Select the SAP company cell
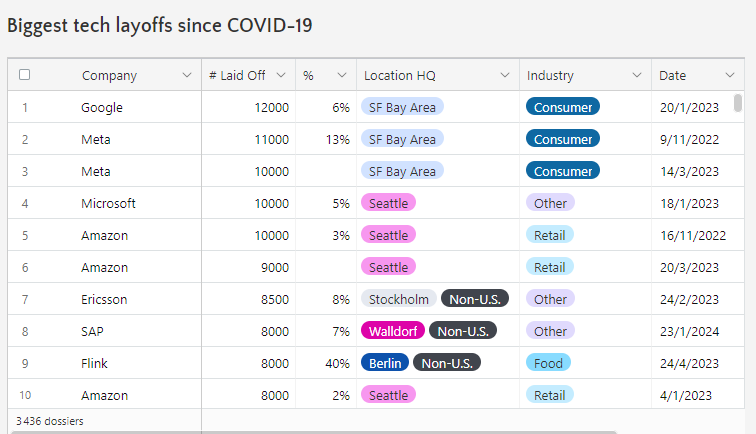The width and height of the screenshot is (756, 434). click(x=92, y=331)
